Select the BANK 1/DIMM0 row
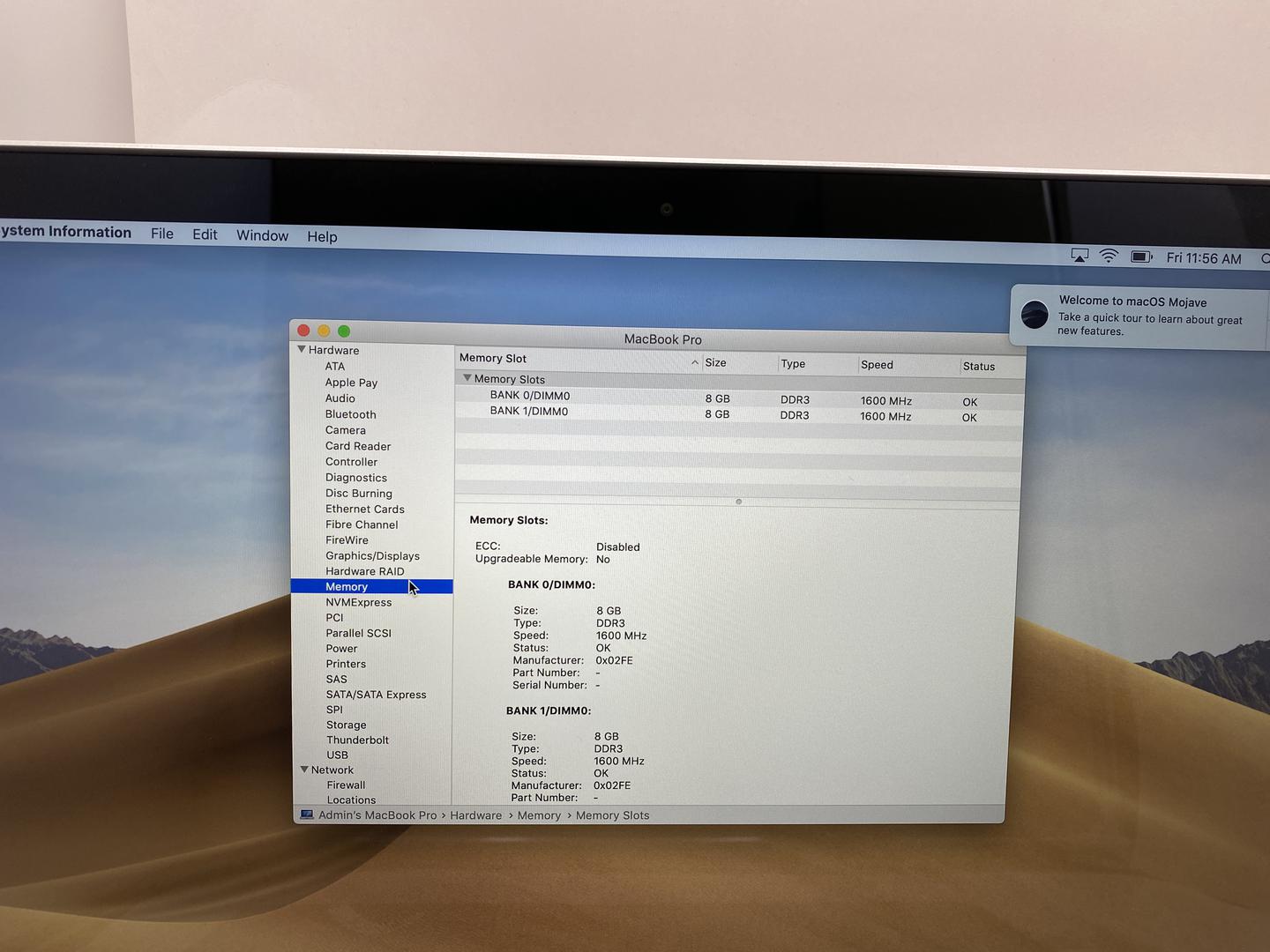Viewport: 1270px width, 952px height. 739,413
